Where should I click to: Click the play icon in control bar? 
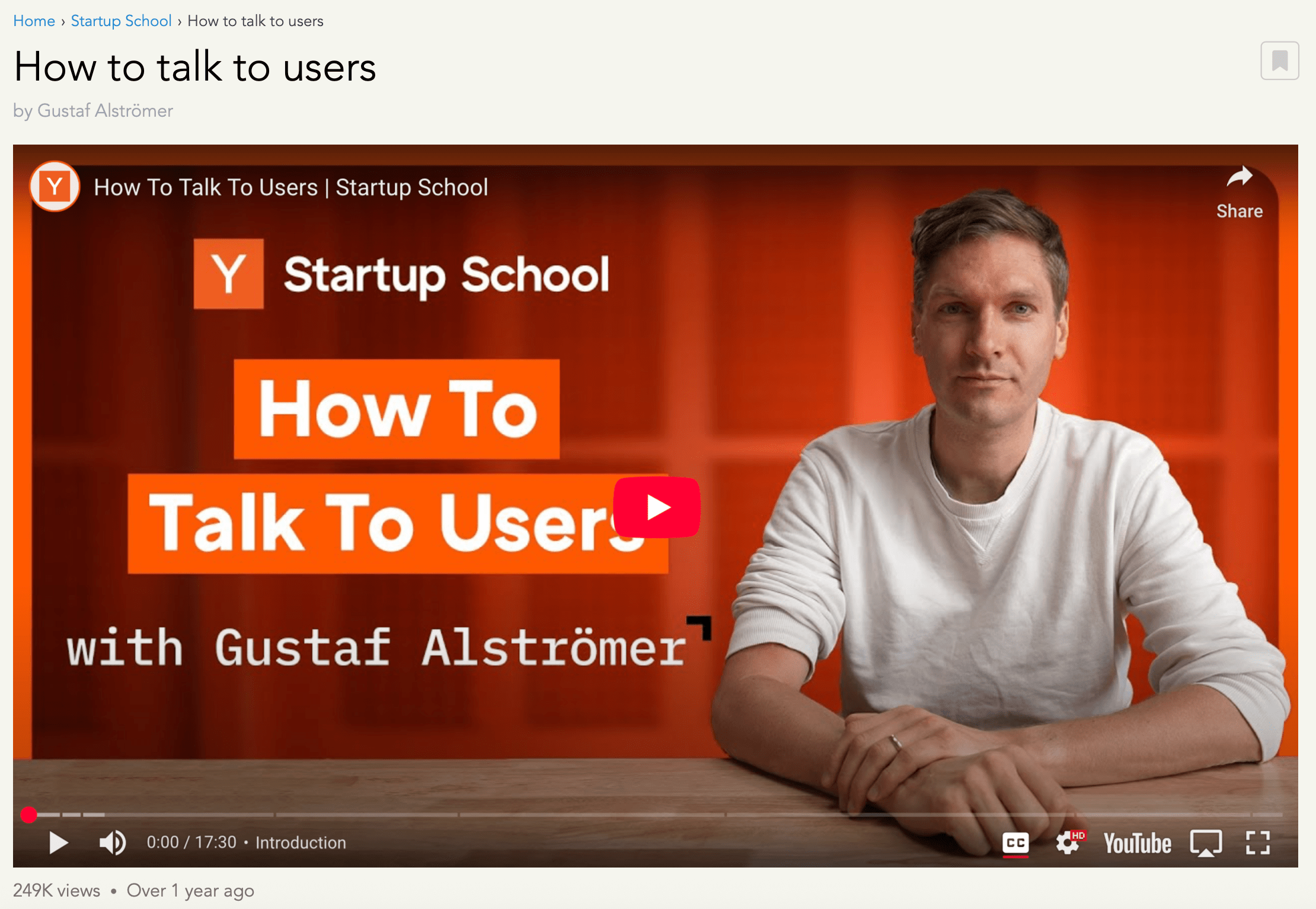(x=58, y=843)
